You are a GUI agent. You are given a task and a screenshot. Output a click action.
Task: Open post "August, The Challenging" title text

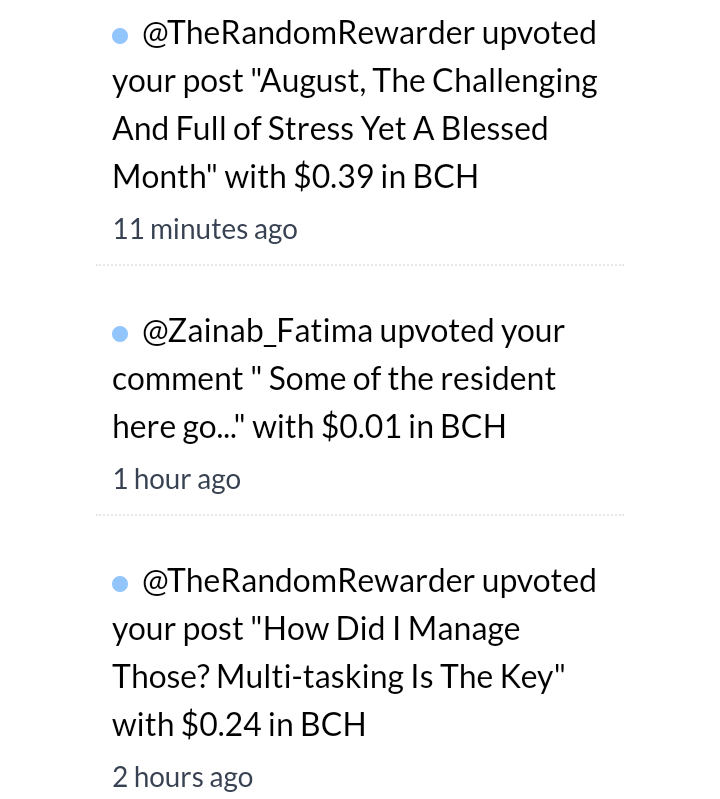click(x=428, y=82)
